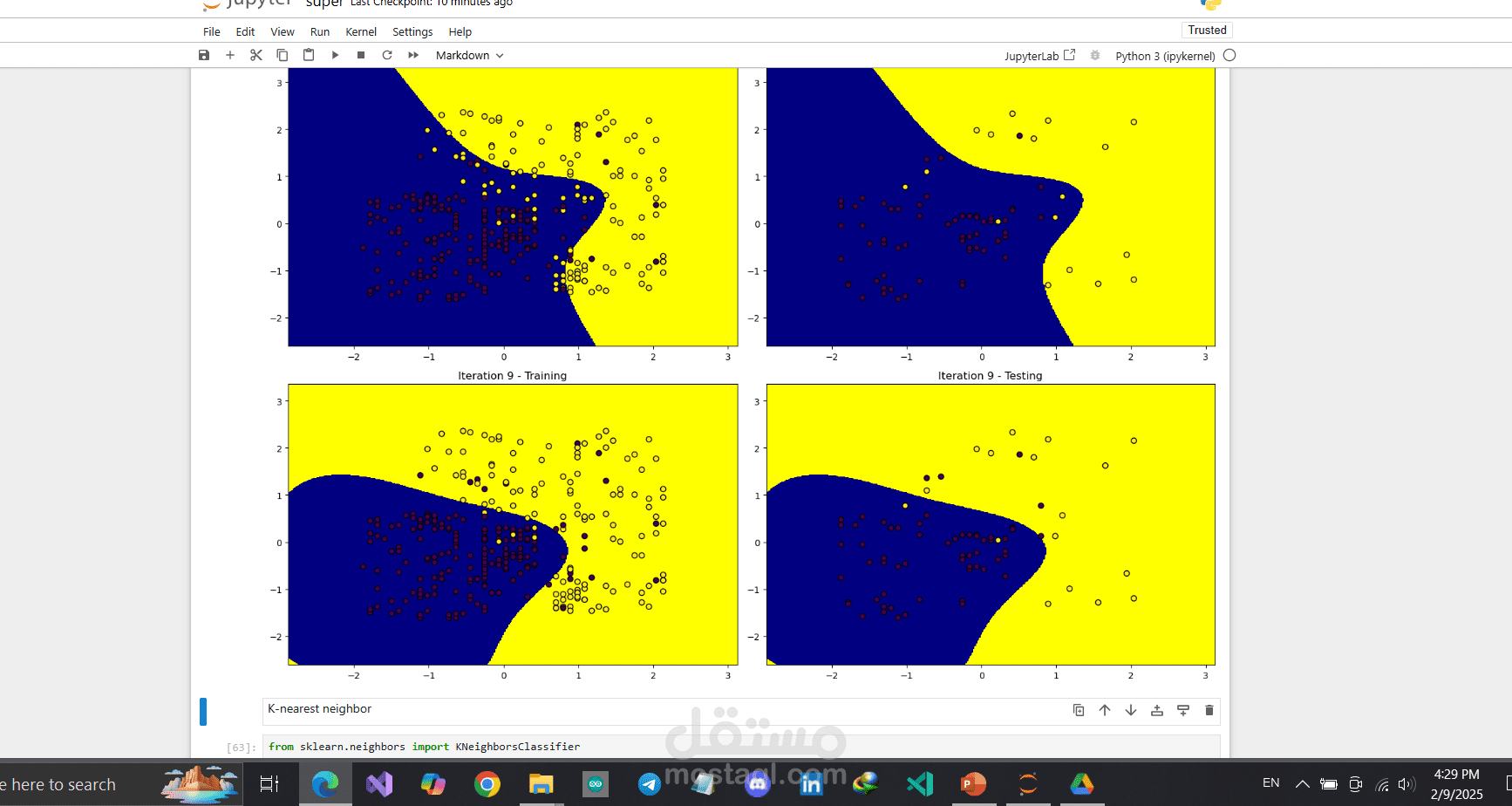Open Google Drive from the taskbar
The height and width of the screenshot is (806, 1512).
[1082, 784]
